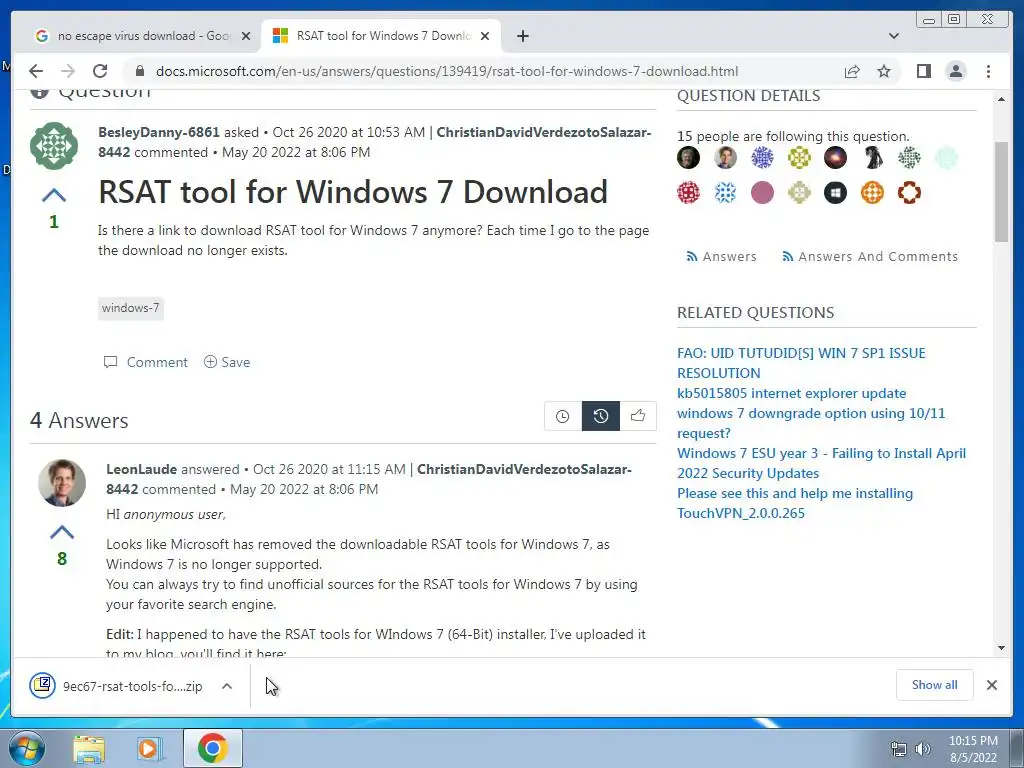
Task: Open the browser side panel
Action: pyautogui.click(x=923, y=71)
